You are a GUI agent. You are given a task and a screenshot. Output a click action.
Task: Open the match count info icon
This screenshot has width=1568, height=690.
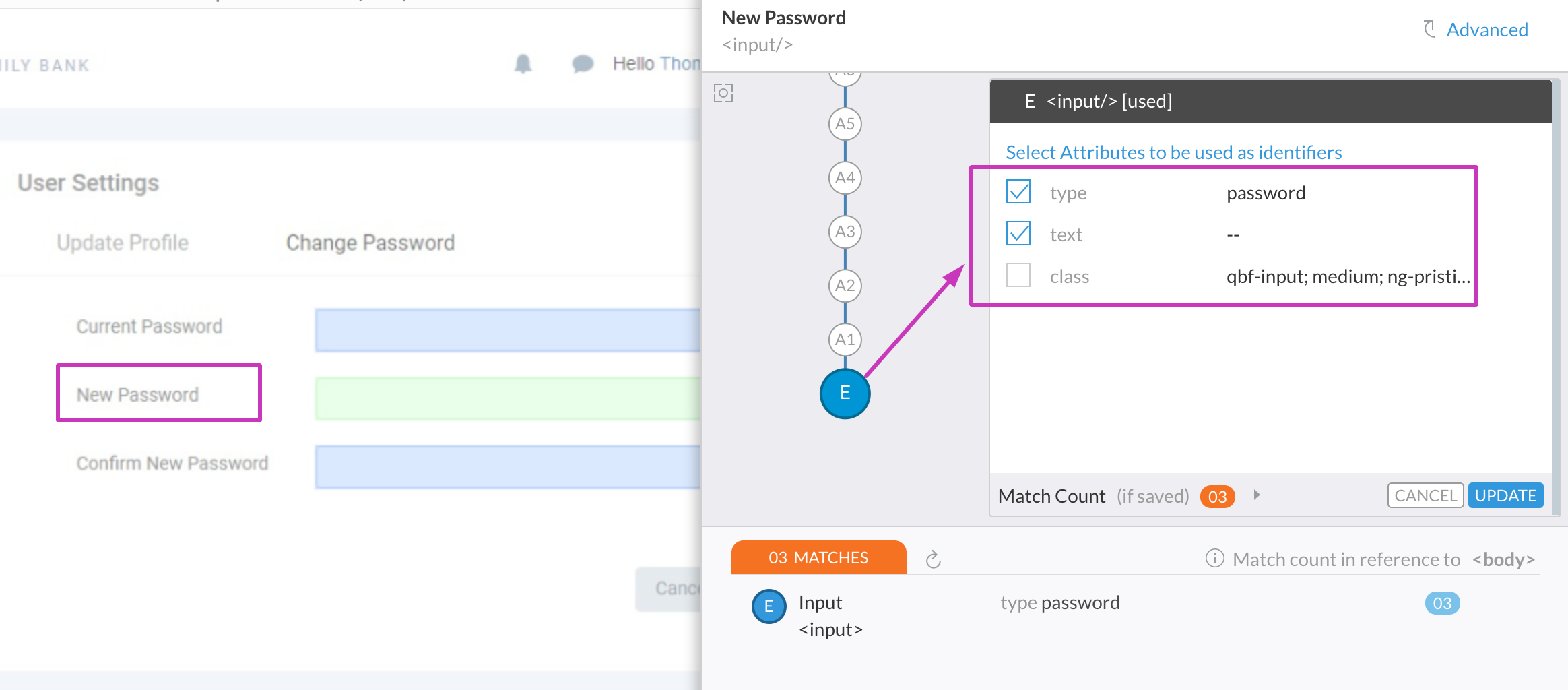pyautogui.click(x=1214, y=559)
